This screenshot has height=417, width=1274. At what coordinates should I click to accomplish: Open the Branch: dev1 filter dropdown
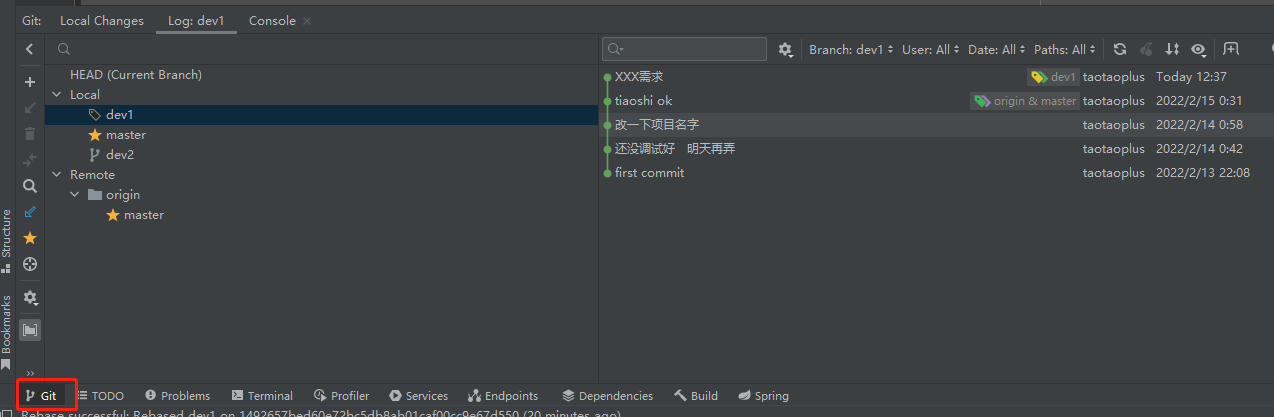(x=850, y=49)
